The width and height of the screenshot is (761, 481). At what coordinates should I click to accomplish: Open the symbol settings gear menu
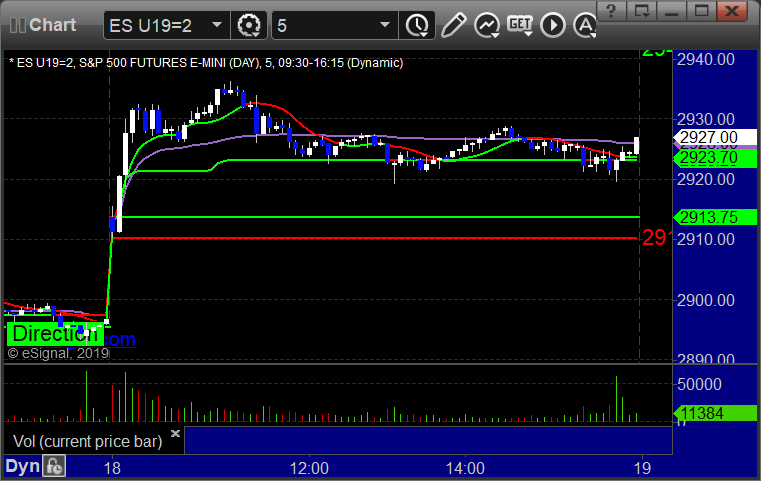(x=249, y=25)
